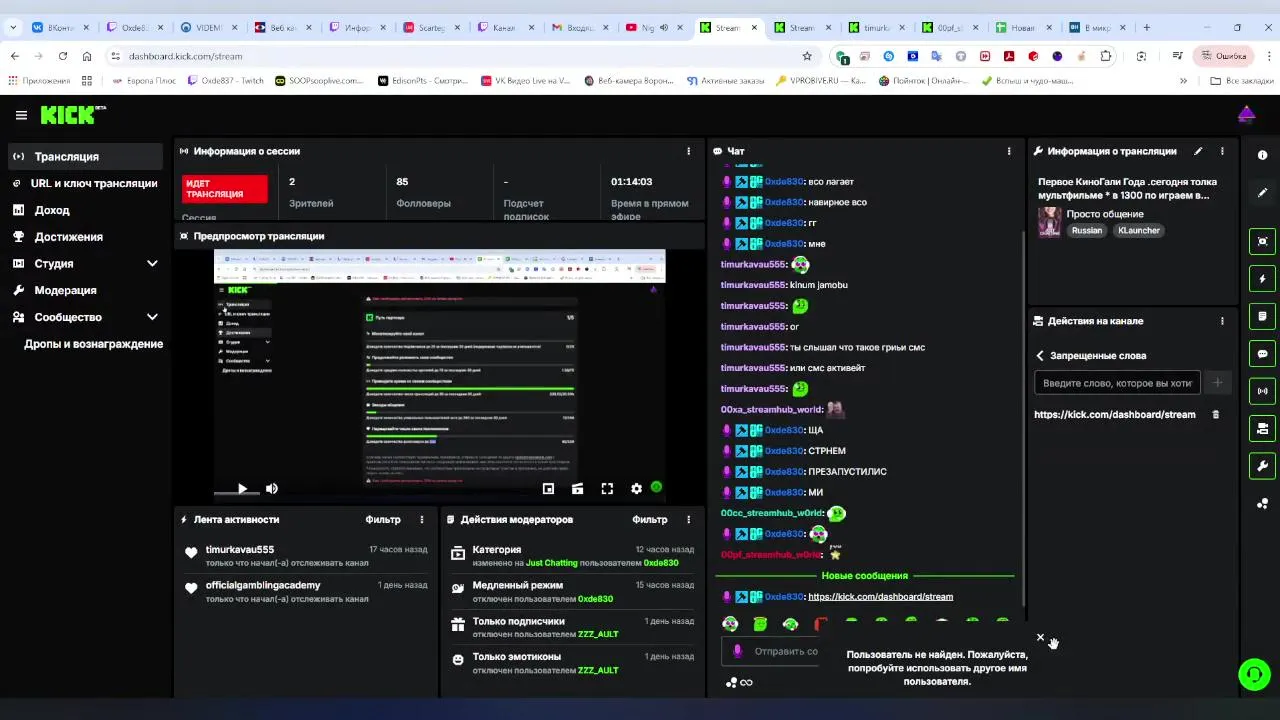This screenshot has height=720, width=1280.
Task: Open session info panel options menu
Action: [x=688, y=151]
